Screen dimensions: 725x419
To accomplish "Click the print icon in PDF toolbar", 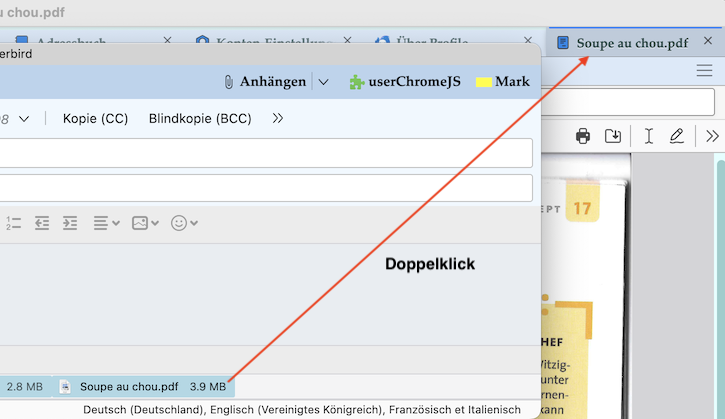I will [583, 136].
